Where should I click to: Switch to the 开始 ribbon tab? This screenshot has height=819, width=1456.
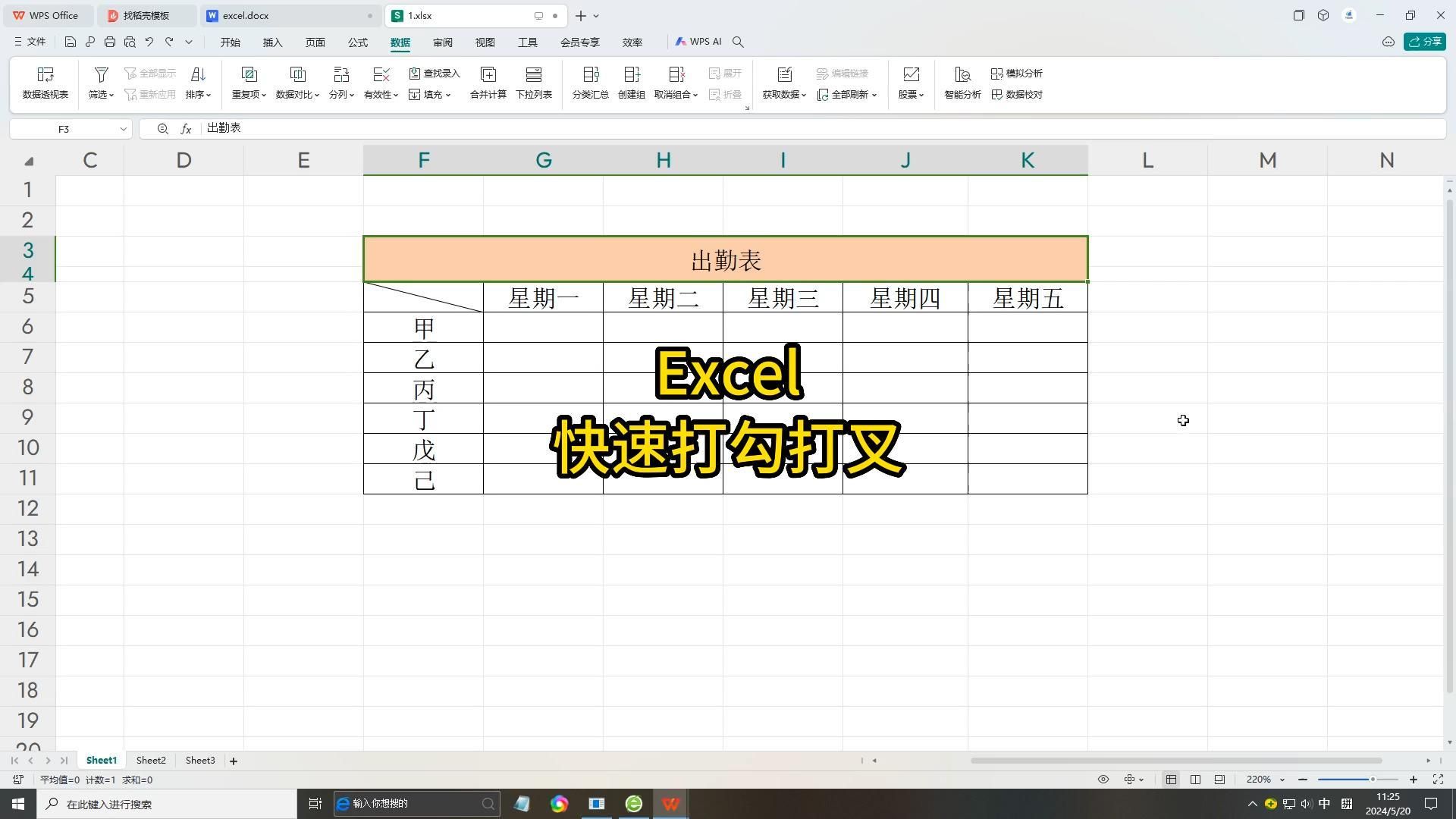click(230, 42)
